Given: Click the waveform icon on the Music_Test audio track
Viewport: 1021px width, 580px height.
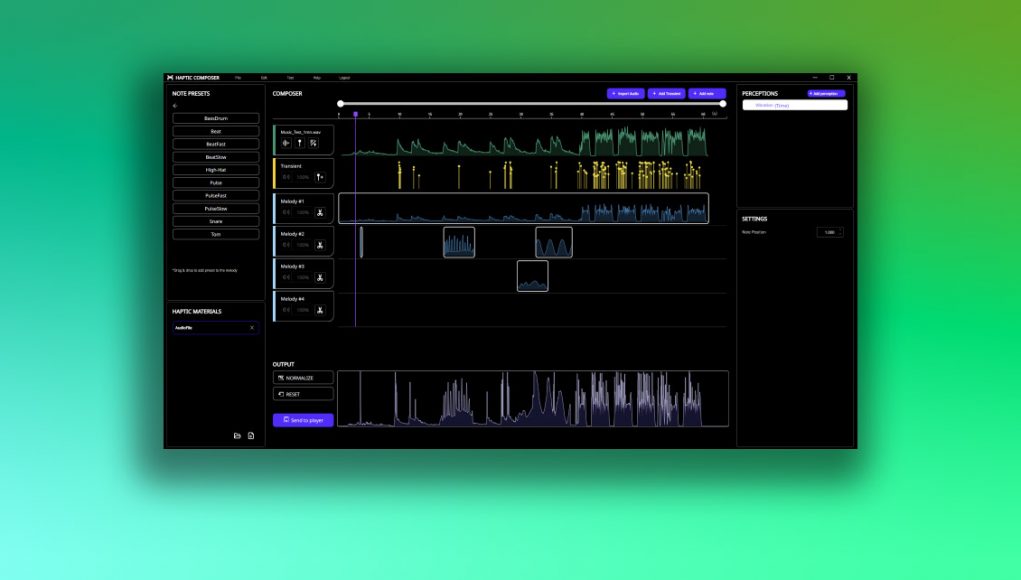Looking at the screenshot, I should point(286,143).
